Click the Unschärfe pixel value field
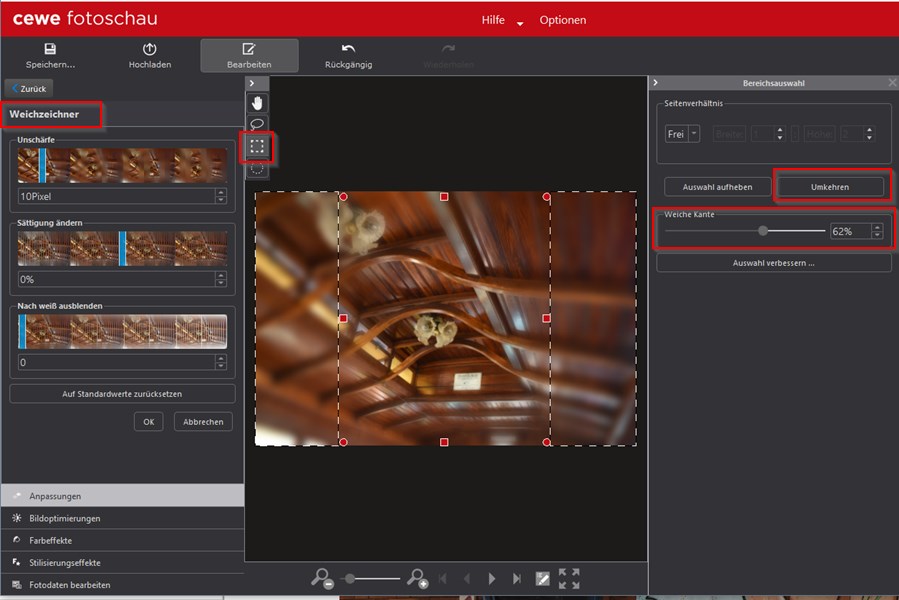The width and height of the screenshot is (899, 600). click(x=116, y=197)
